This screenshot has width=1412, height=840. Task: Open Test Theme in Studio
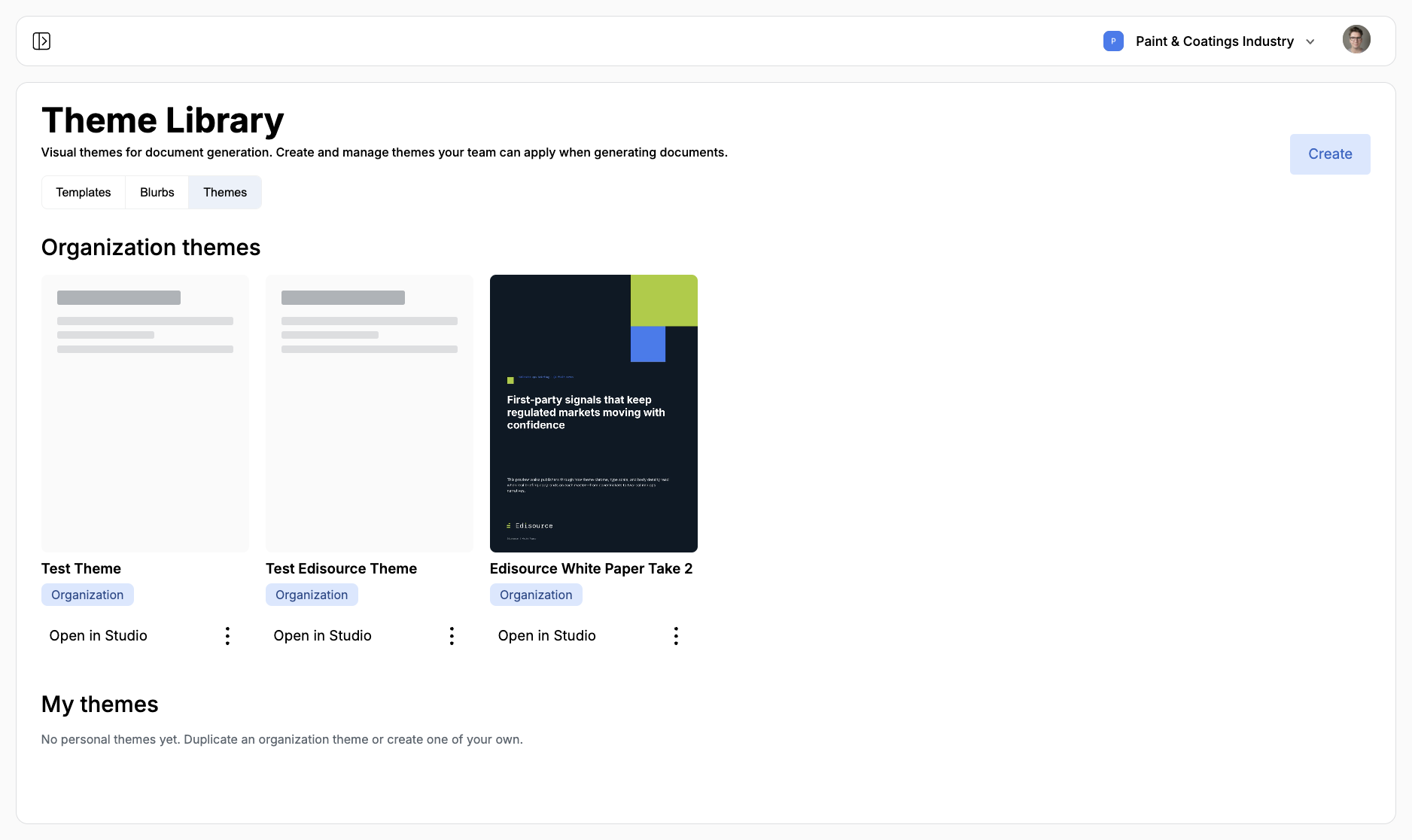(99, 636)
